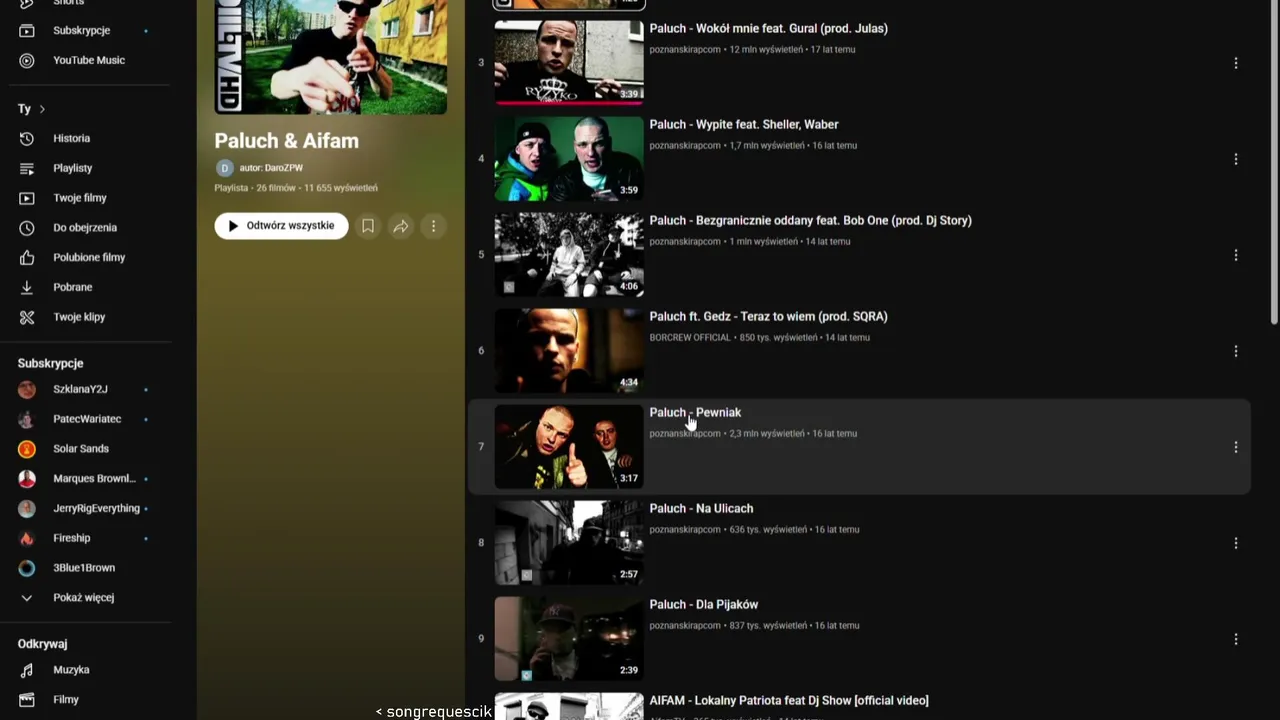1280x720 pixels.
Task: Select Playlisty in the sidebar
Action: pos(85,168)
